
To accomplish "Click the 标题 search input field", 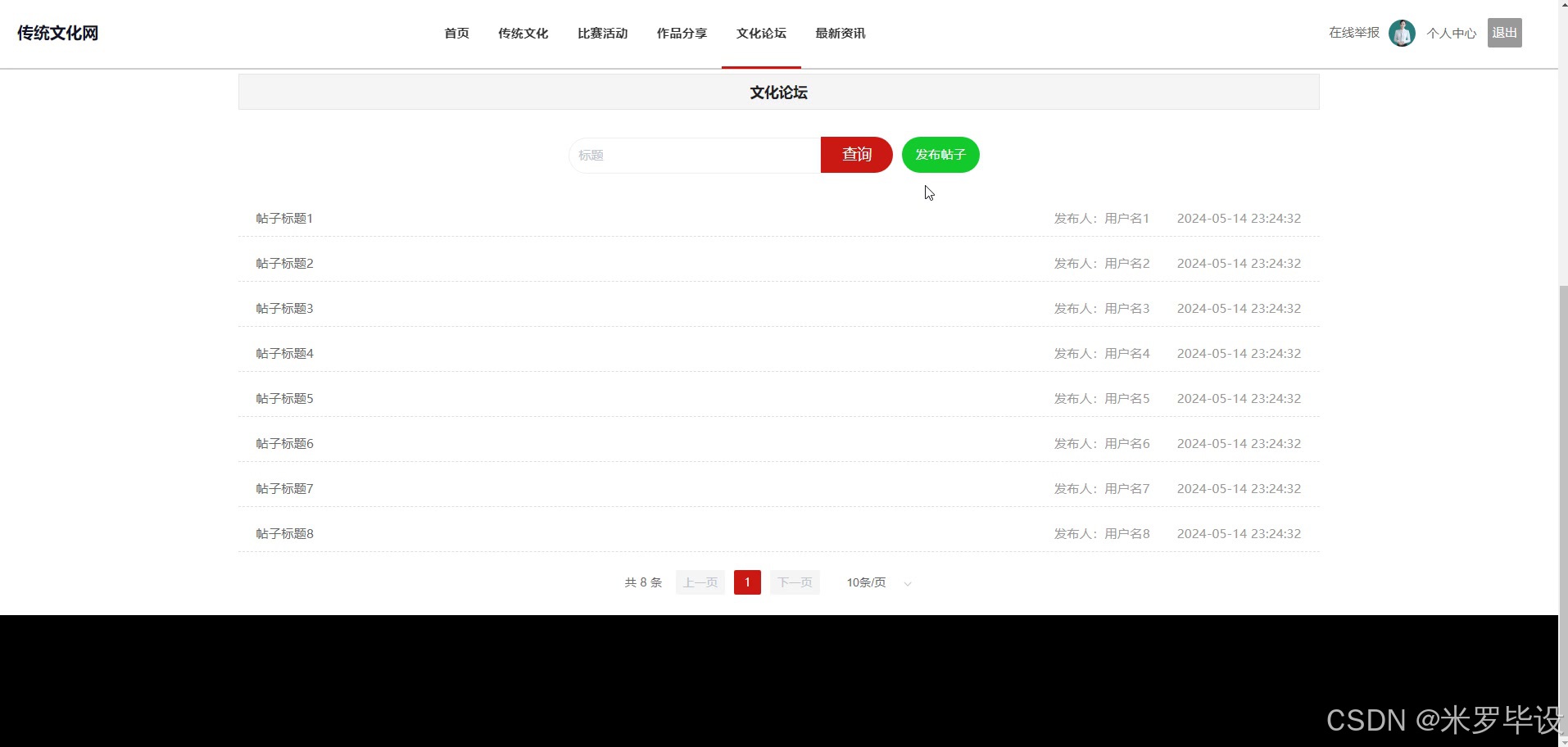I will pos(694,154).
